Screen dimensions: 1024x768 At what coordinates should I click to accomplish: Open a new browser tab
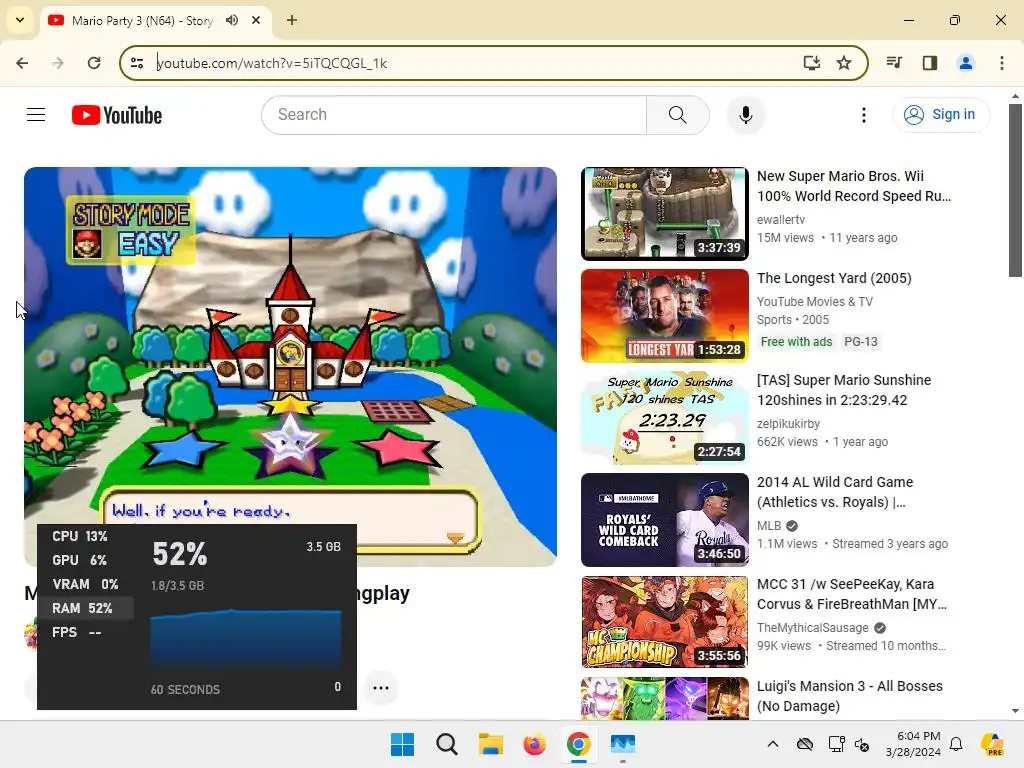[292, 20]
